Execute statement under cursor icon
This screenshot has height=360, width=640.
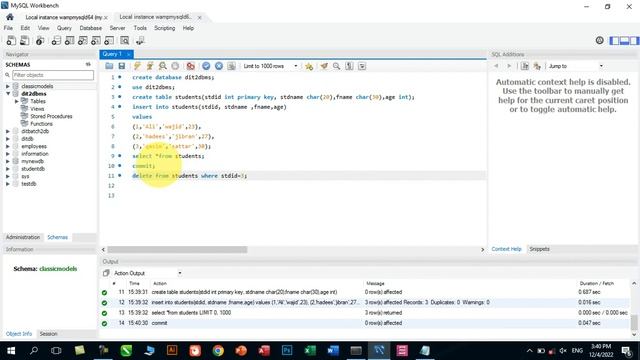[x=150, y=66]
